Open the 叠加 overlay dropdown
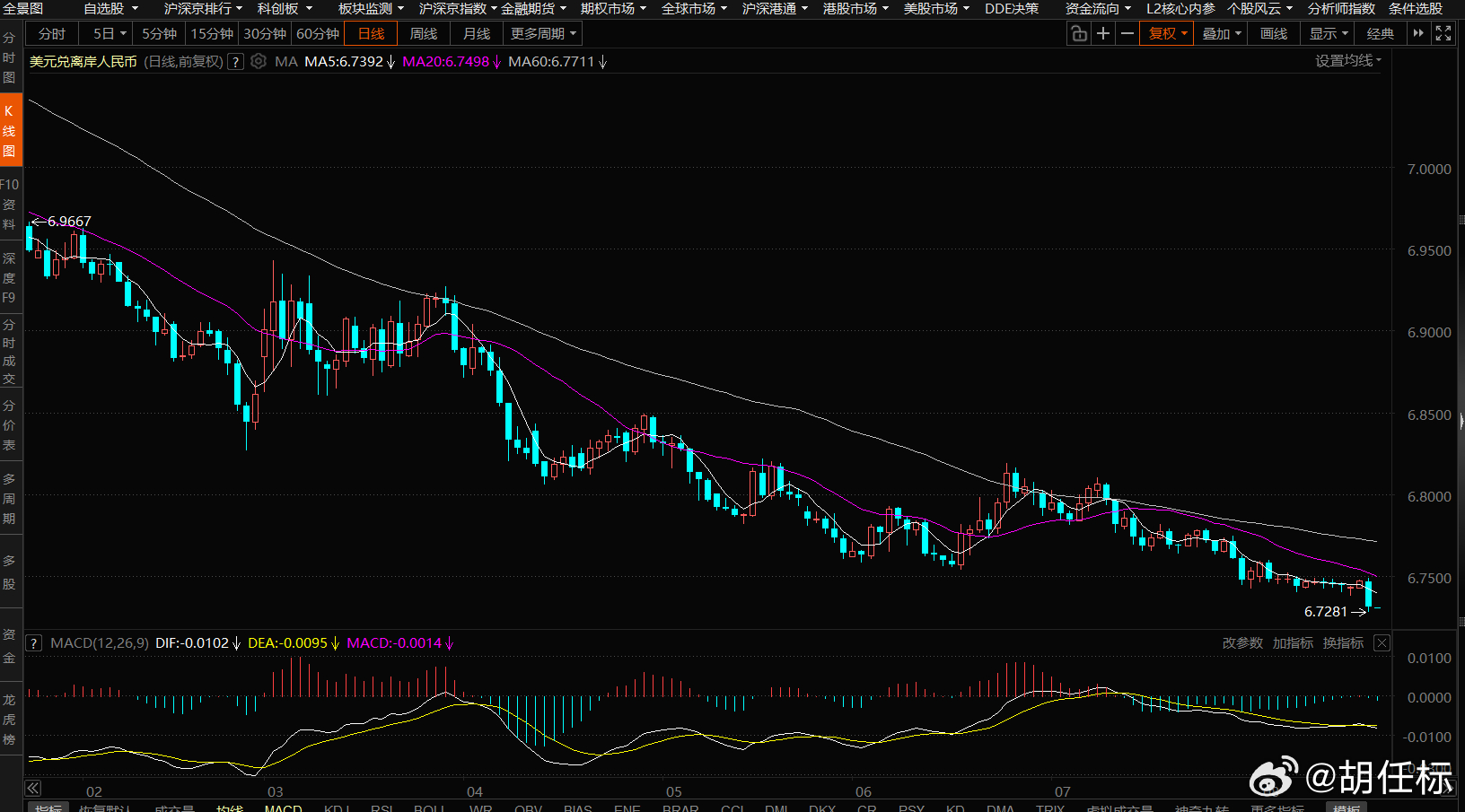This screenshot has width=1465, height=812. pyautogui.click(x=1221, y=34)
